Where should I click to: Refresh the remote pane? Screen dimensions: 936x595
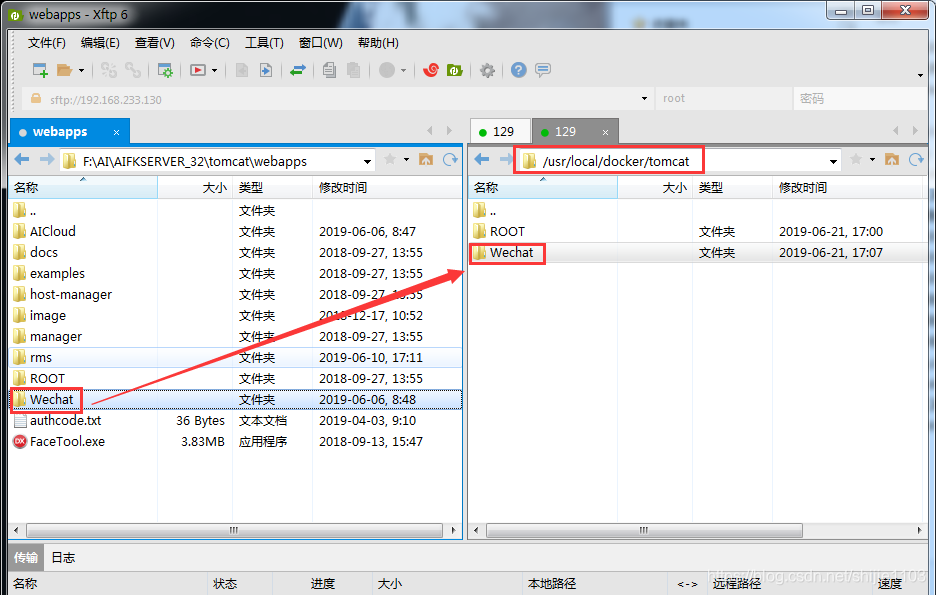[x=916, y=159]
